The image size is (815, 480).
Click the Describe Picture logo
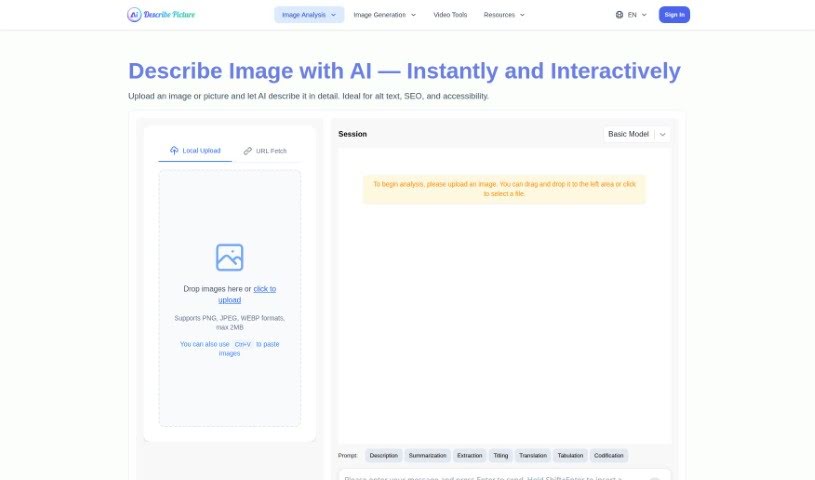(x=161, y=15)
